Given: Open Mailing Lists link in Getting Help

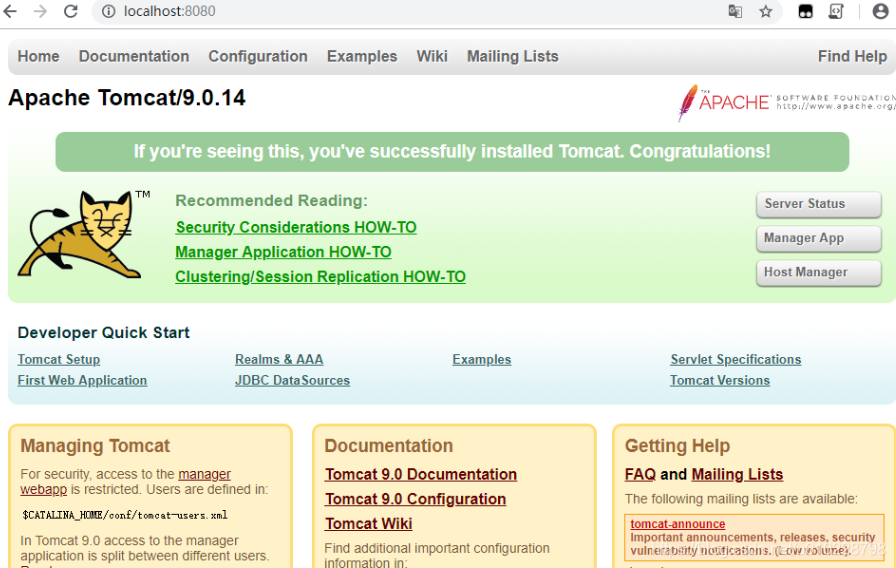Looking at the screenshot, I should point(737,474).
